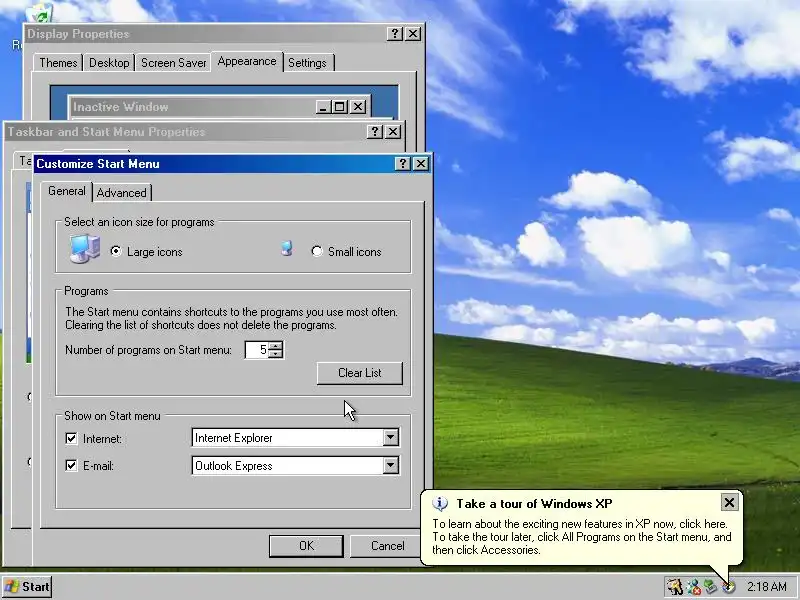Image resolution: width=800 pixels, height=600 pixels.
Task: Click the Clearing the list of shortcuts description text
Action: point(201,325)
